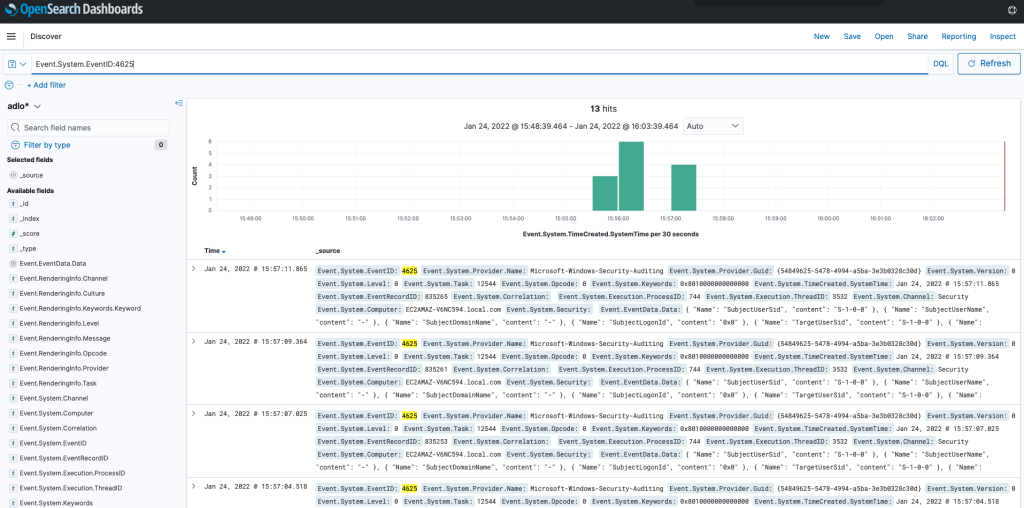
Task: Select the Event.RenderingInfo.Keywords.Keyword field
Action: (80, 309)
